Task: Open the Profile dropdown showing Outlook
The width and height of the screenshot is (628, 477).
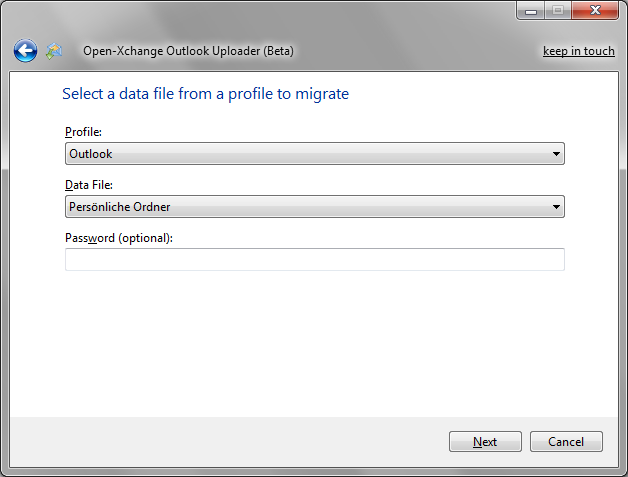Action: [315, 153]
